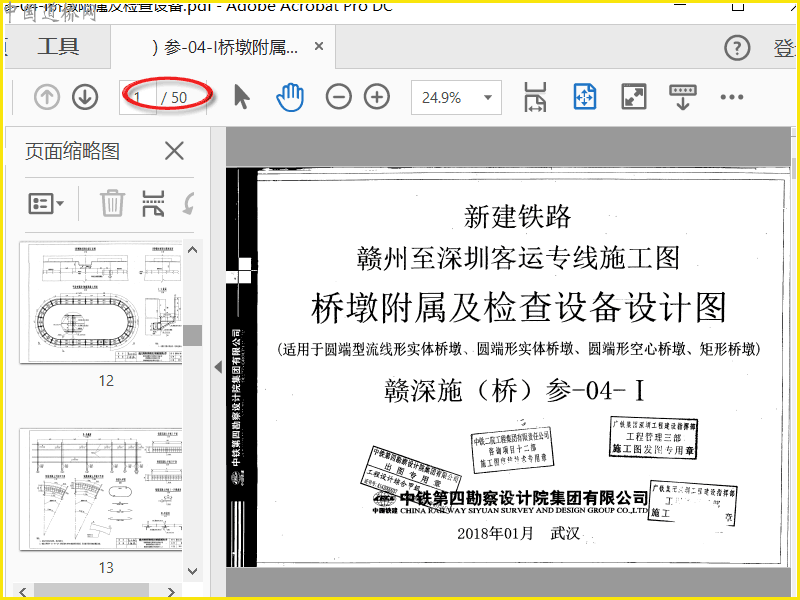Screen dimensions: 800x600
Task: Open thumbnail options menu dropdown
Action: point(46,204)
